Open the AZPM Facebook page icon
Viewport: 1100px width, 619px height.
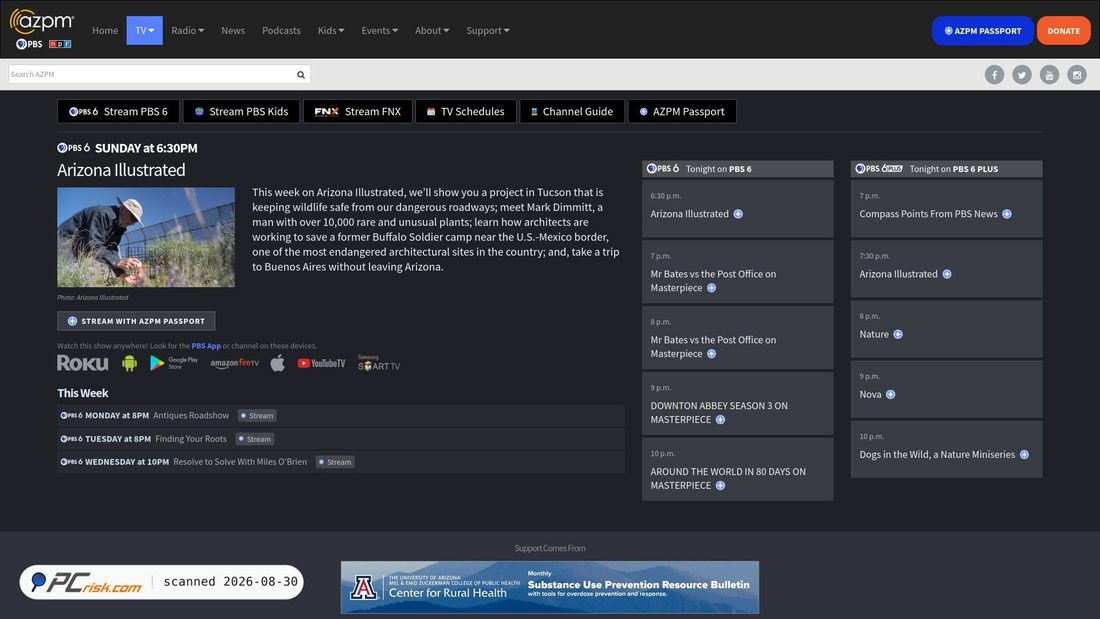point(994,74)
